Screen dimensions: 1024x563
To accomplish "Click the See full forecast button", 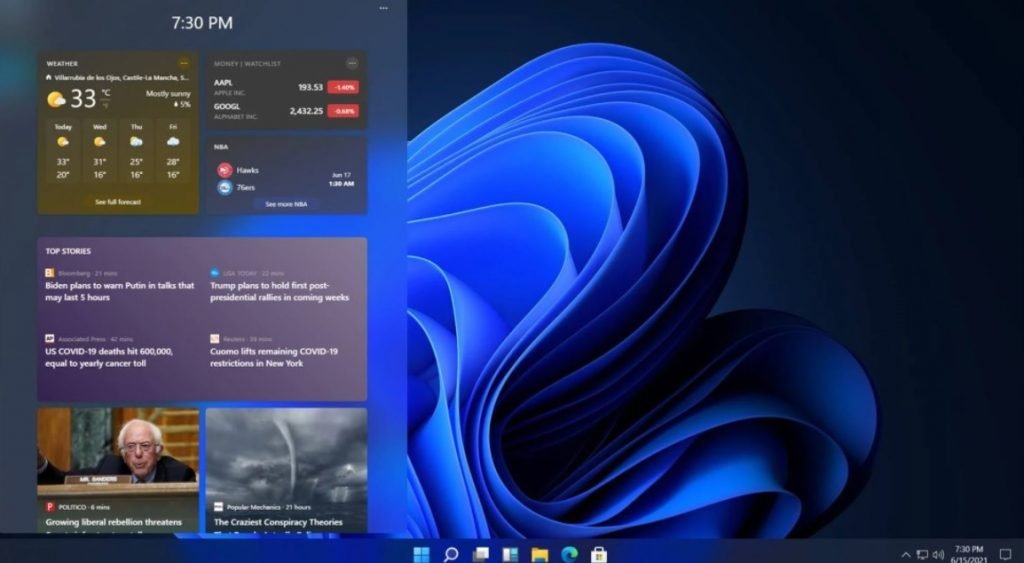I will [x=118, y=202].
